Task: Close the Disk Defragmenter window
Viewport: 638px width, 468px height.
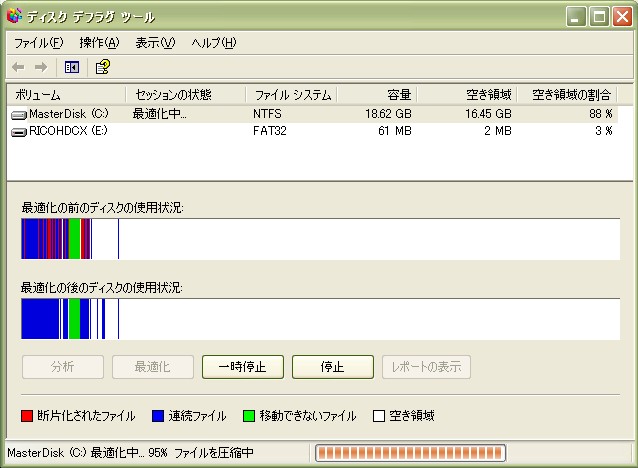Action: point(623,17)
